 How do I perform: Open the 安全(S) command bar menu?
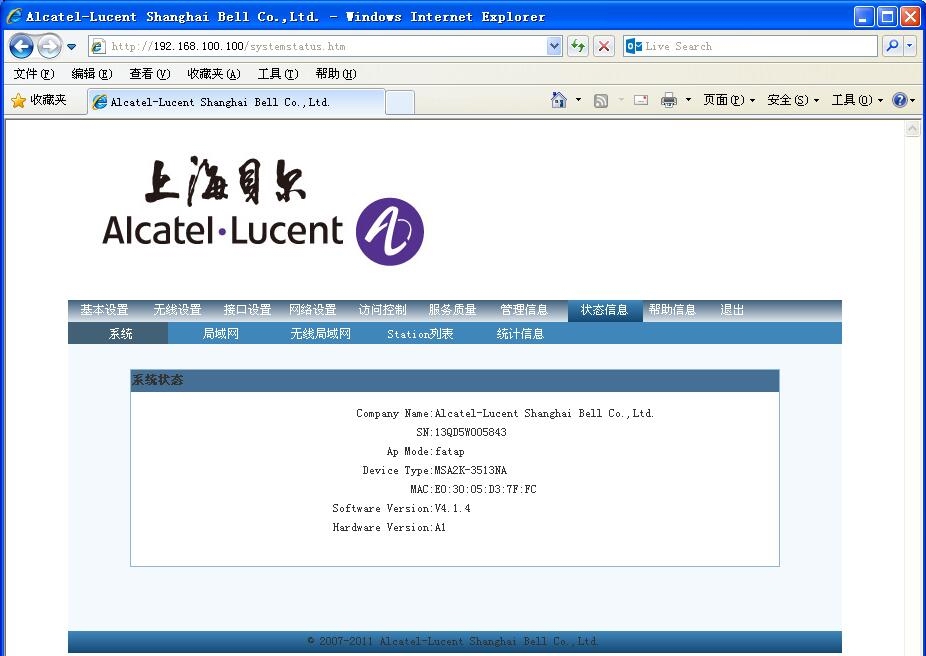[793, 100]
